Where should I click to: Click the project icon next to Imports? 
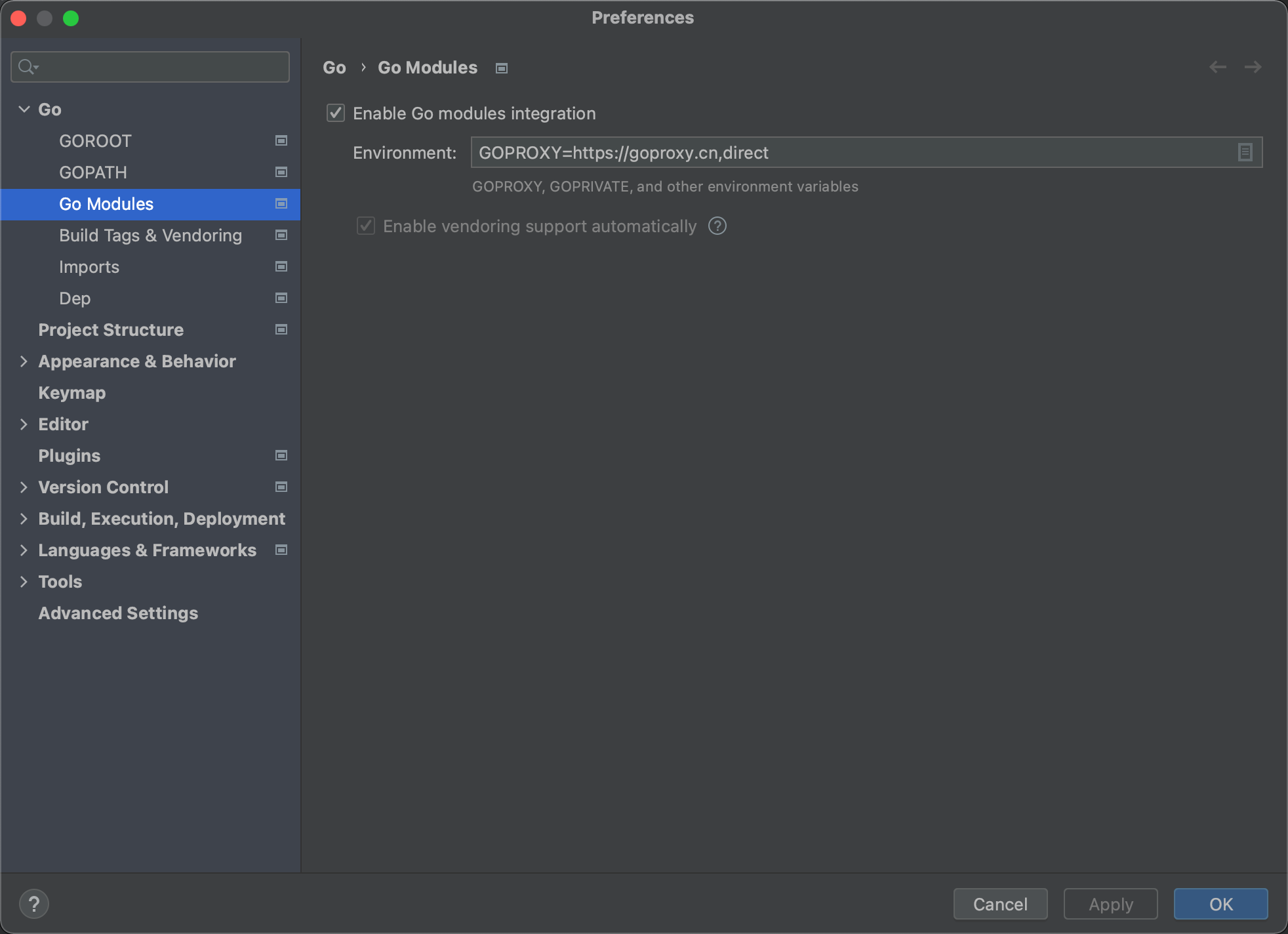281,266
